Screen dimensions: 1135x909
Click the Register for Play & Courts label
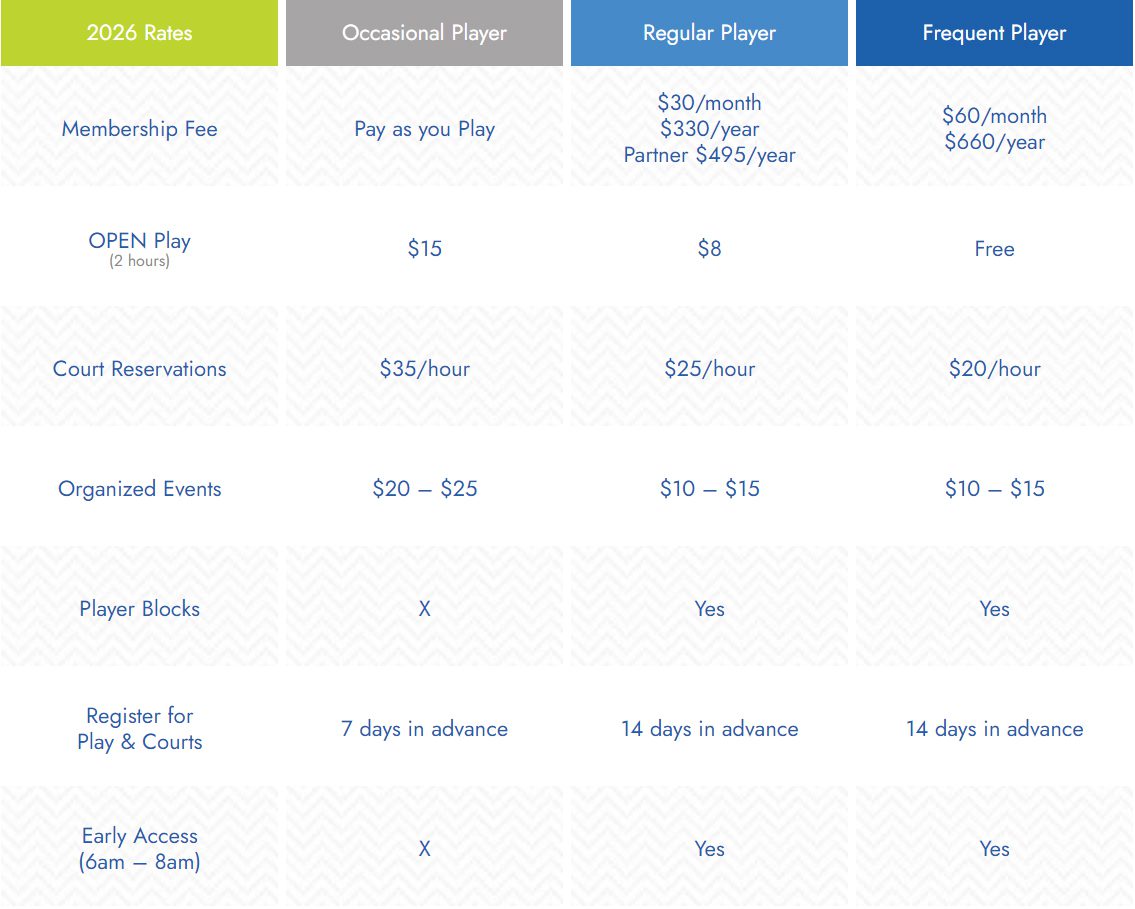[x=139, y=729]
